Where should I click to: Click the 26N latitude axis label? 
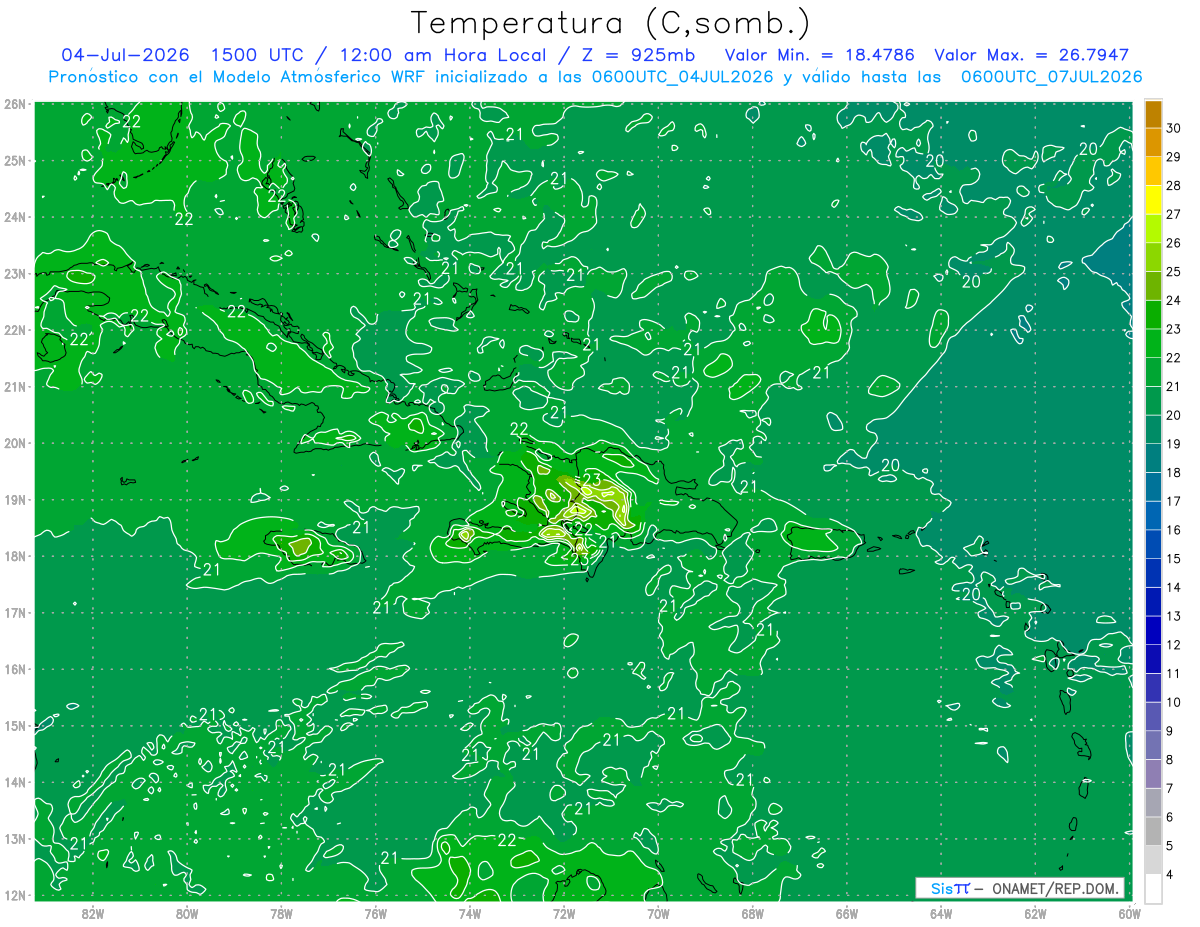click(x=15, y=104)
